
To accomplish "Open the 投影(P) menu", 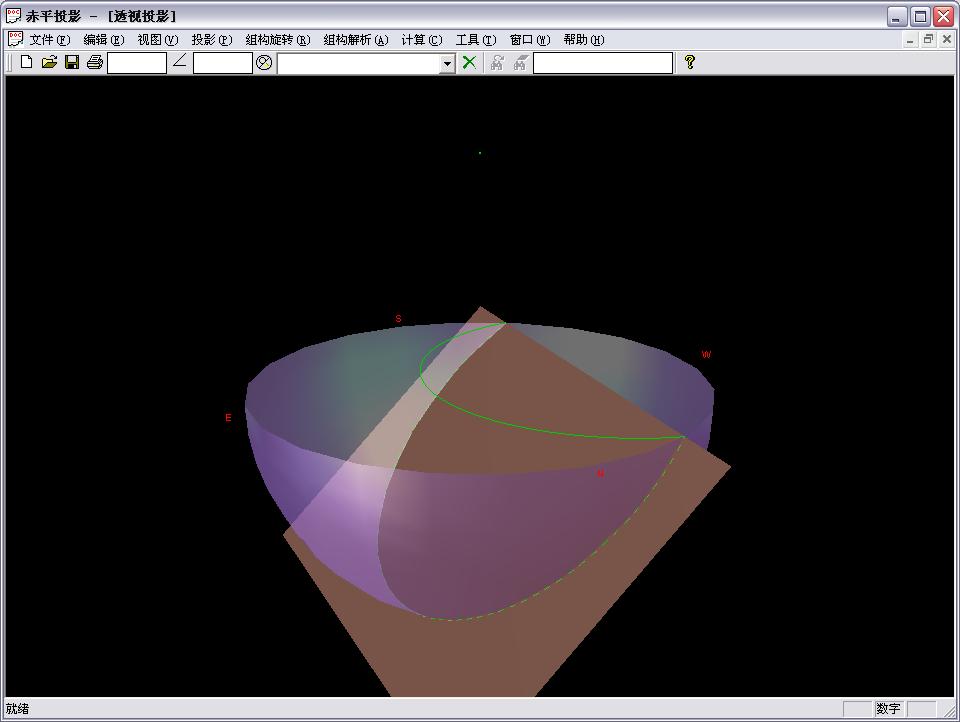I will click(x=211, y=40).
